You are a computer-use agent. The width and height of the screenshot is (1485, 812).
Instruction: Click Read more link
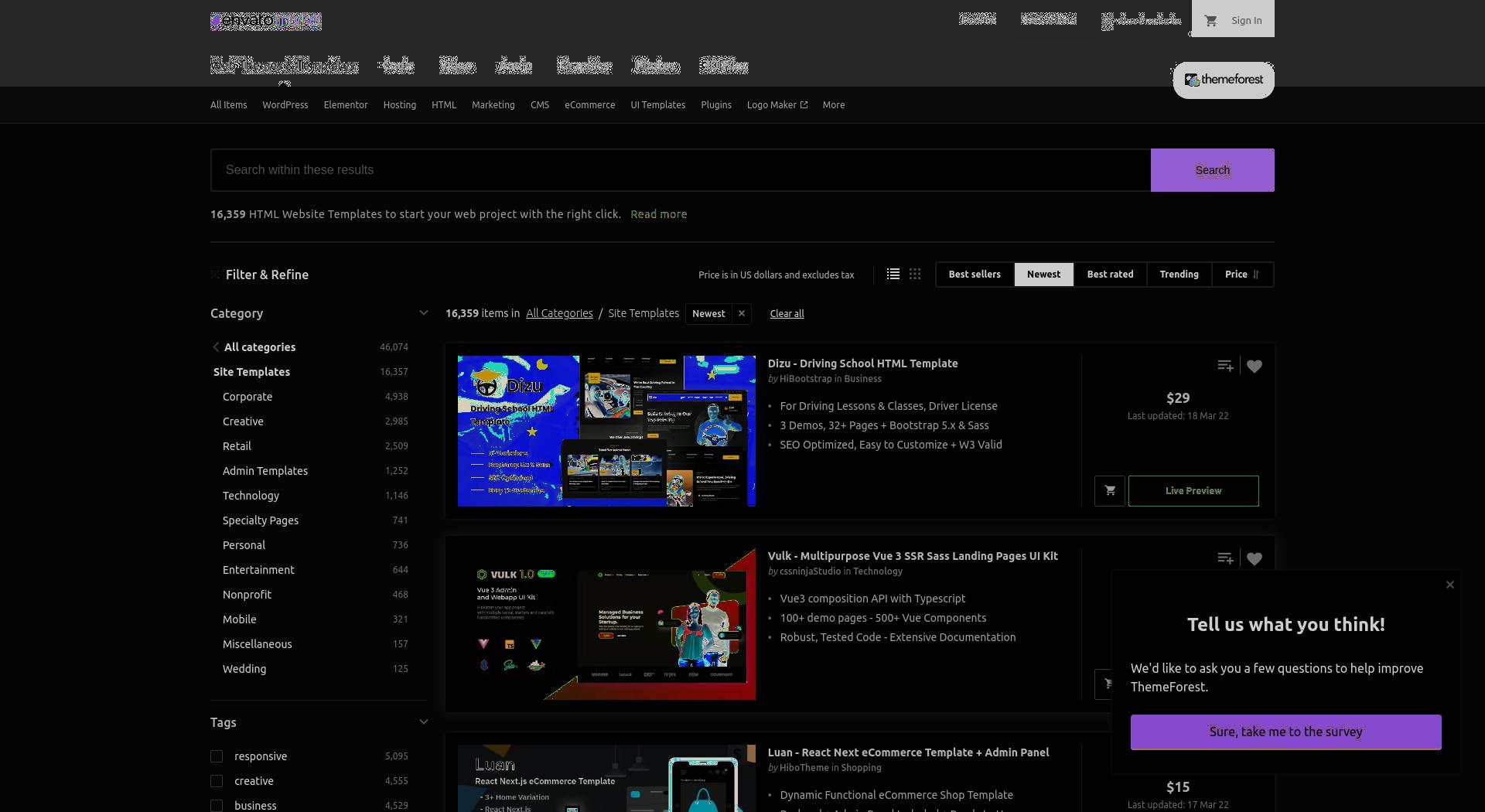(659, 214)
